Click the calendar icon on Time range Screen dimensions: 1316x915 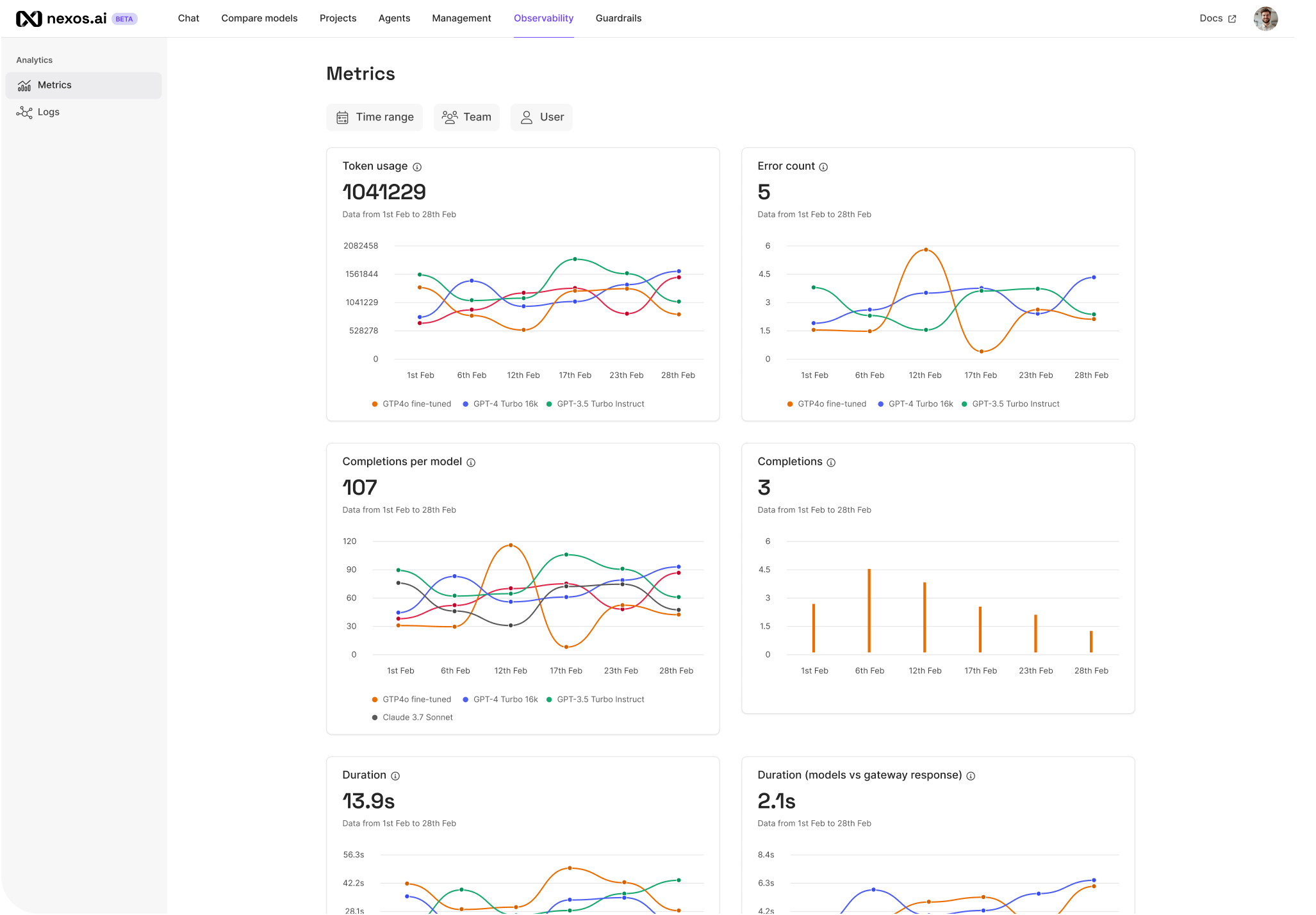[x=343, y=117]
